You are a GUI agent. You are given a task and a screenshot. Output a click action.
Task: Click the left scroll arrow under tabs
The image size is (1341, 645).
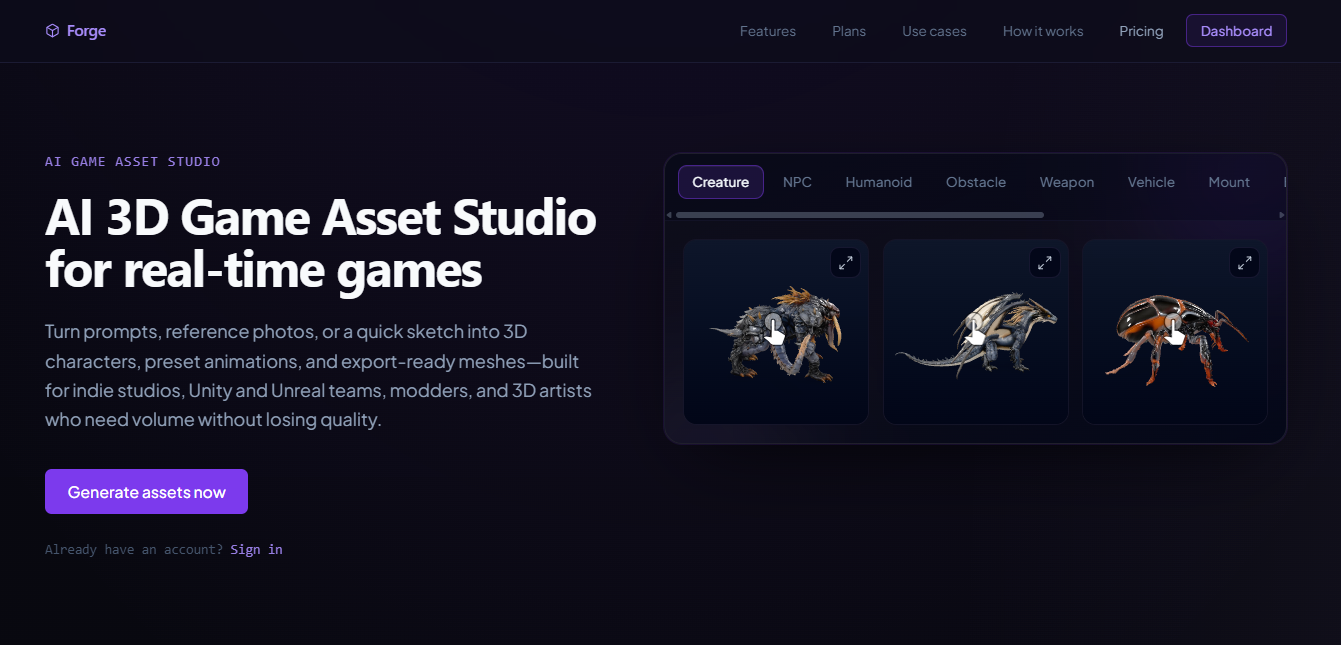(x=669, y=215)
